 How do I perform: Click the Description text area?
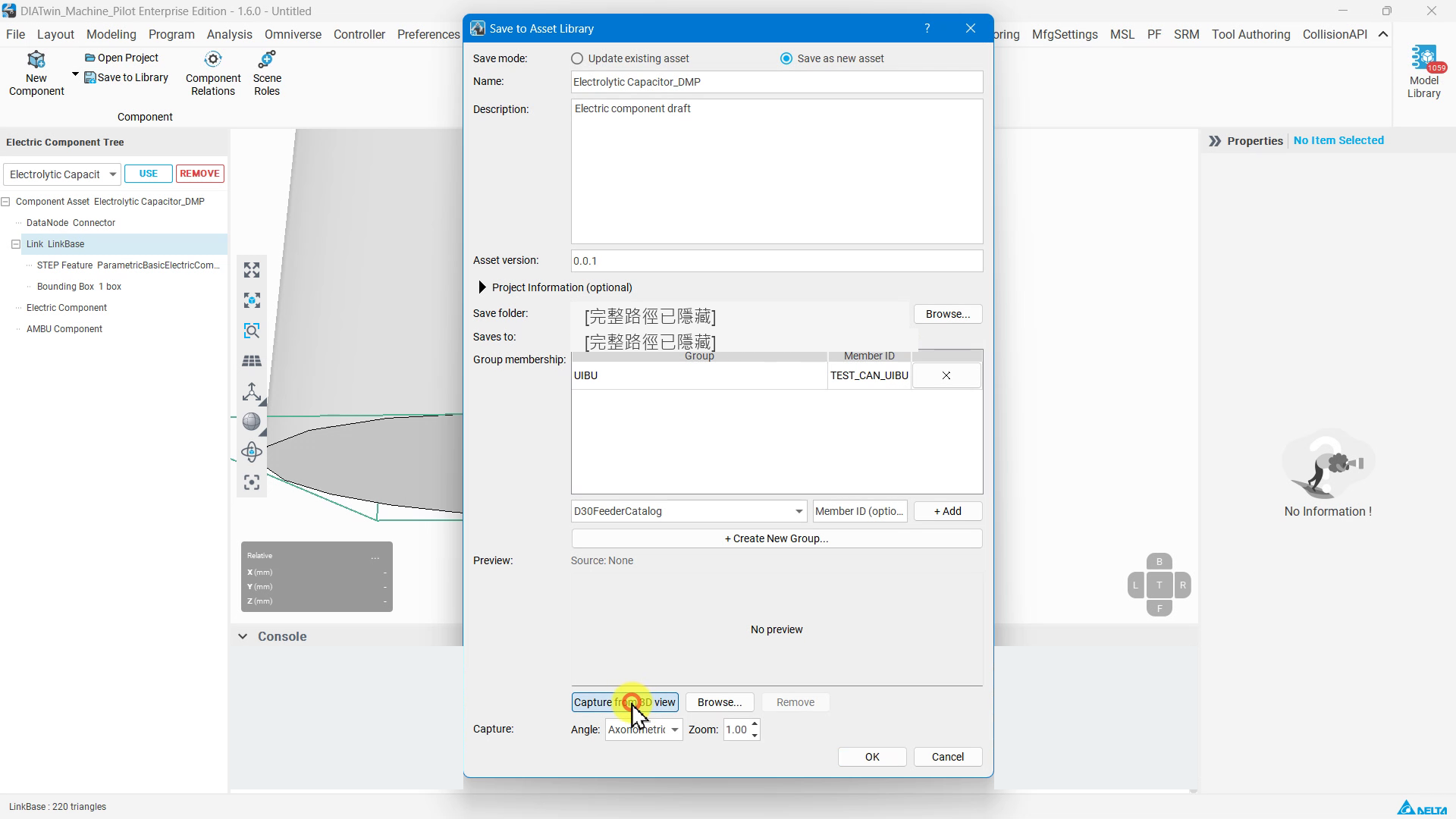coord(777,171)
